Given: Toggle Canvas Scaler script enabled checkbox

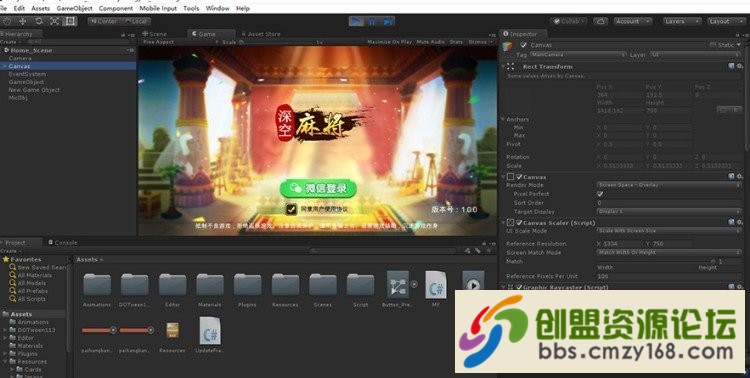Looking at the screenshot, I should point(519,222).
